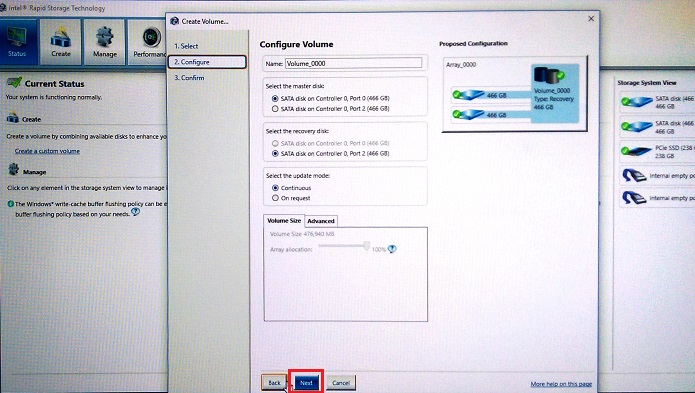
Task: Open the Create toolbar section
Action: point(61,42)
